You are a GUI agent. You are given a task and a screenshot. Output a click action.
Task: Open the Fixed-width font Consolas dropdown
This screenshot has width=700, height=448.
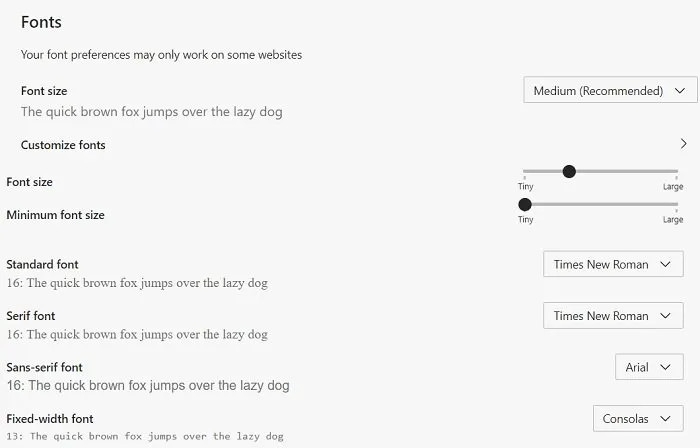click(638, 419)
